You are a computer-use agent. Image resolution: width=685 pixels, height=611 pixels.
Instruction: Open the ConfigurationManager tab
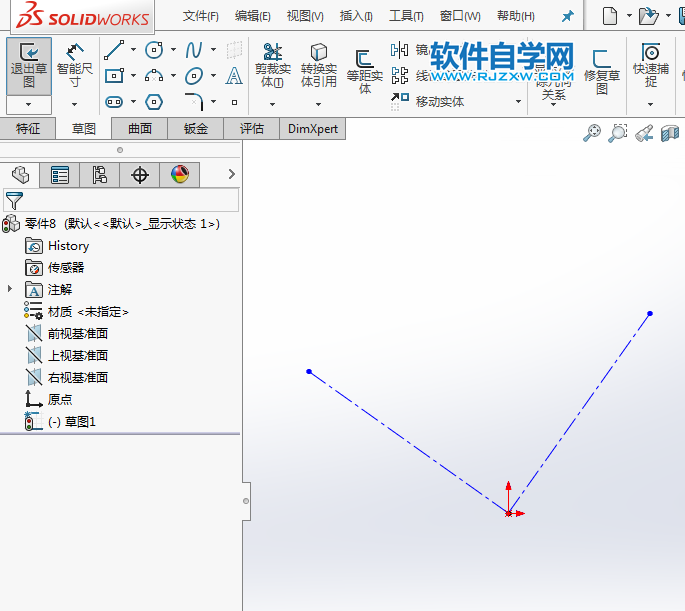100,175
